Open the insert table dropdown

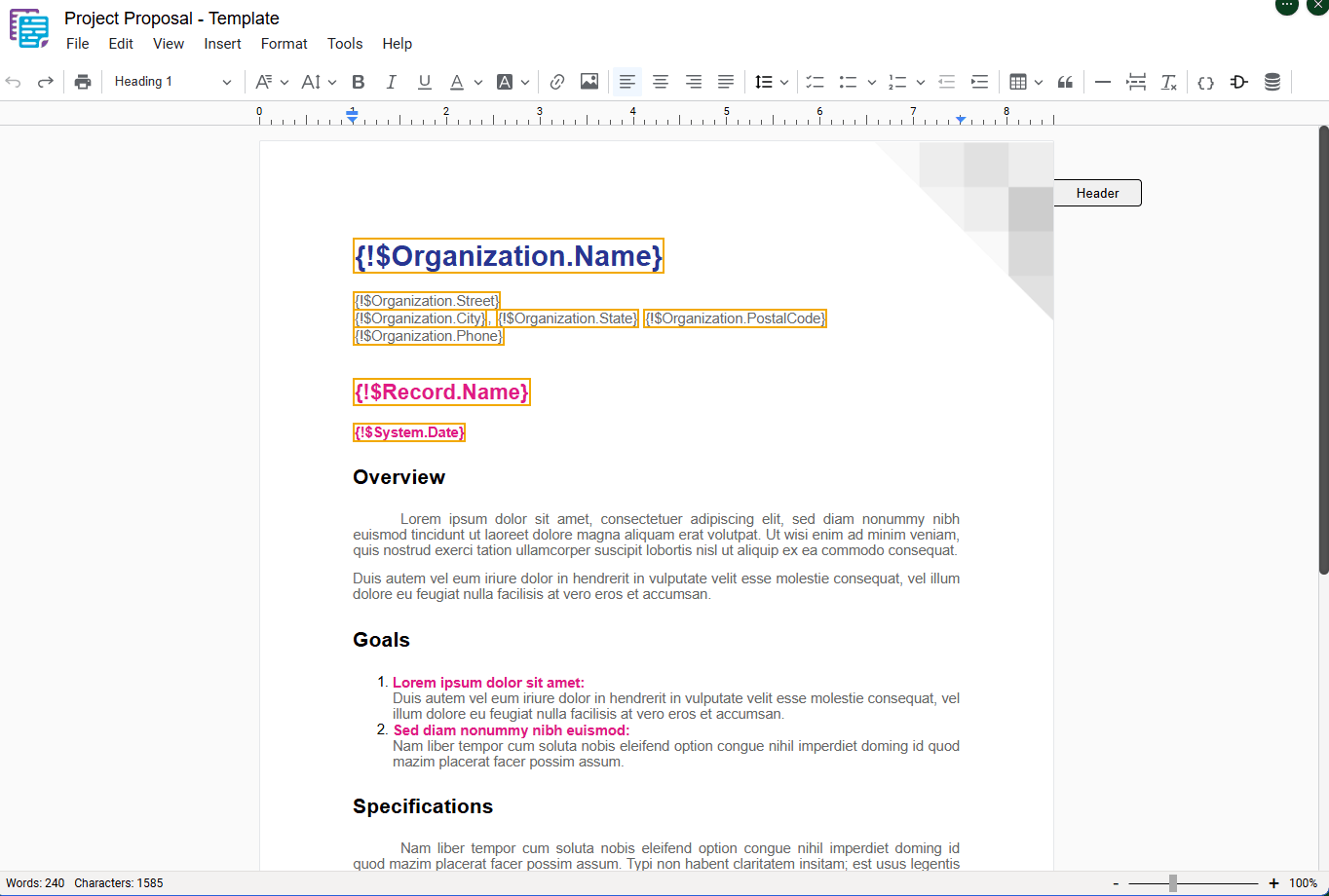pos(1026,82)
